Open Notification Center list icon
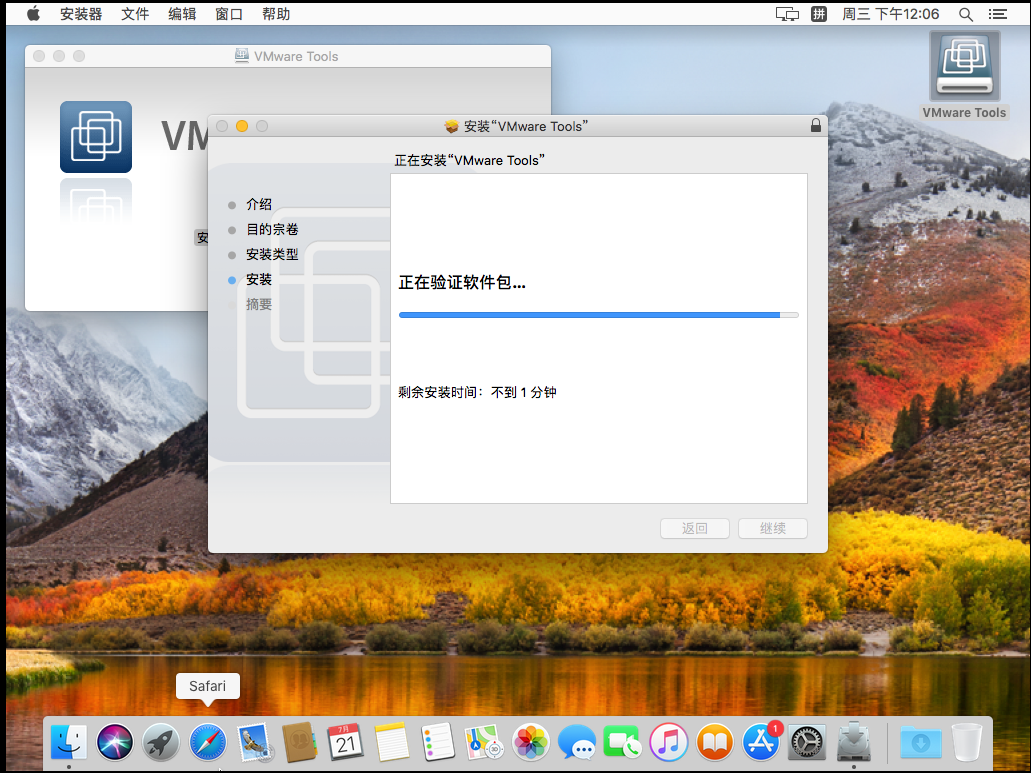This screenshot has height=773, width=1031. (x=997, y=14)
